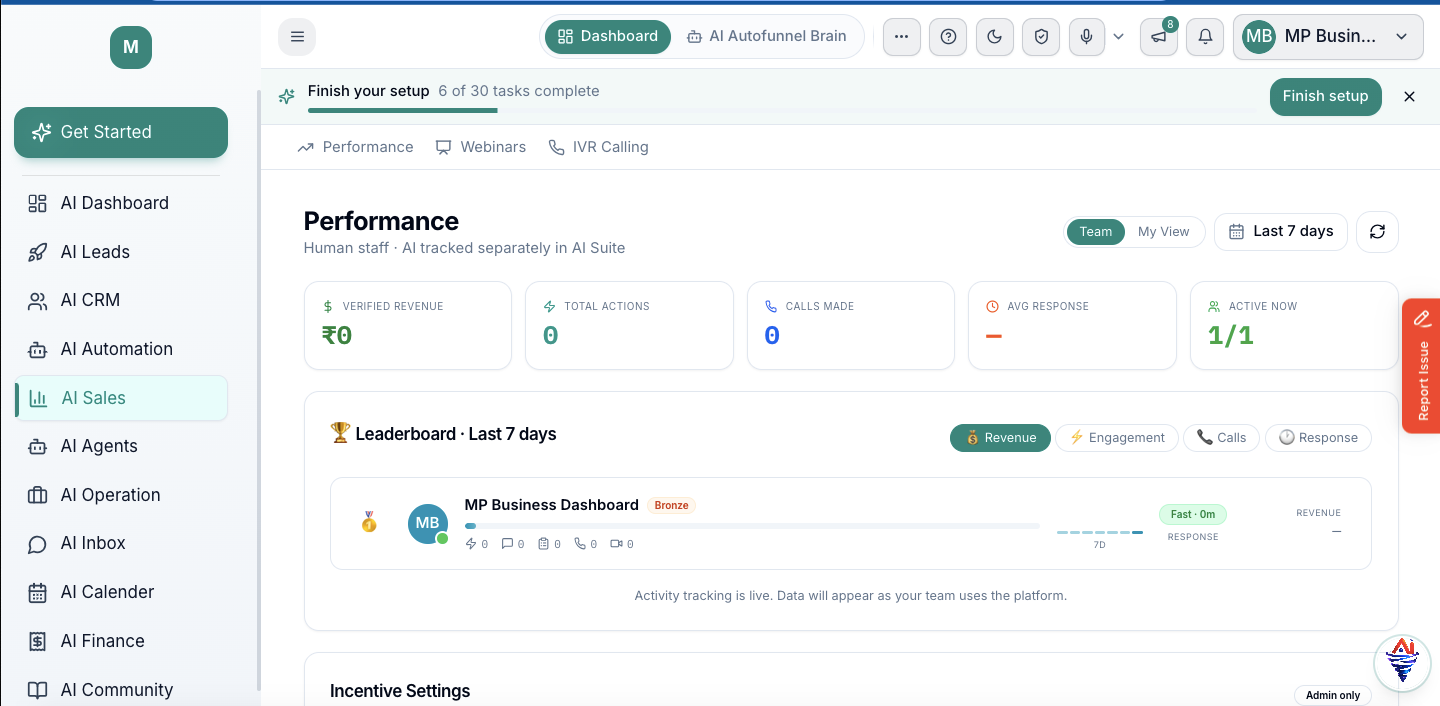Open AI Leads in the sidebar

121,252
